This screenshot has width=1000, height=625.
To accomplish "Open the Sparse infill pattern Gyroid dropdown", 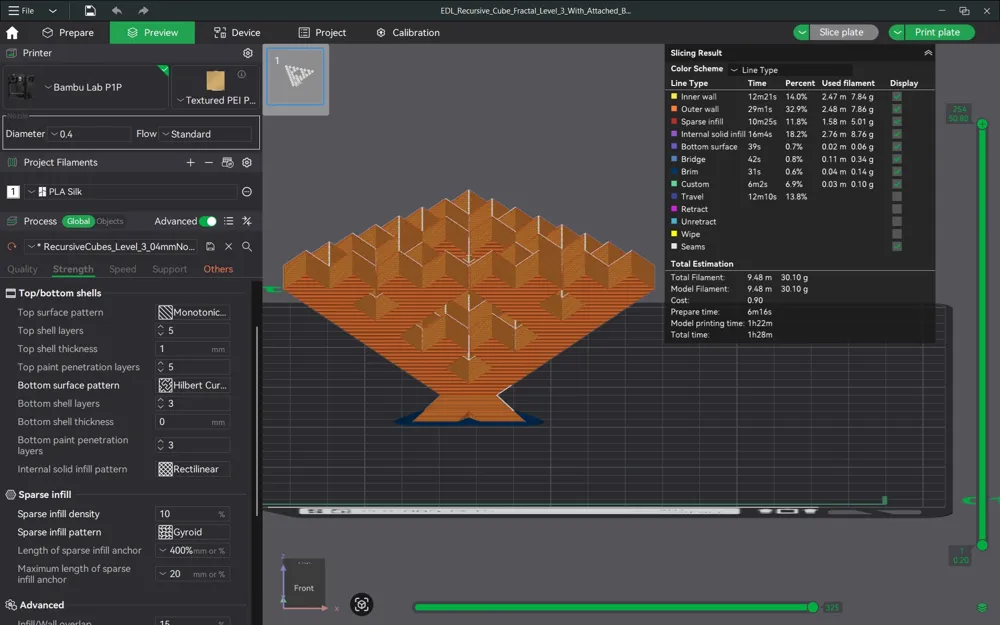I will 193,532.
